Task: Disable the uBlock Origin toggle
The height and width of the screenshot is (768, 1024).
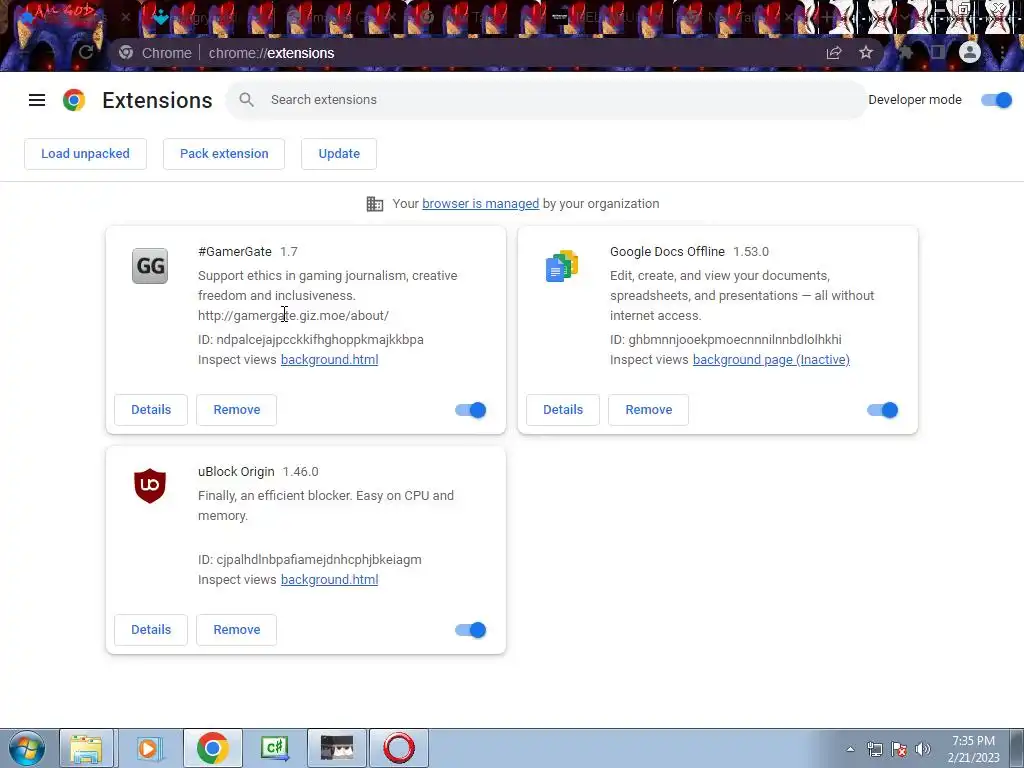Action: (x=471, y=630)
